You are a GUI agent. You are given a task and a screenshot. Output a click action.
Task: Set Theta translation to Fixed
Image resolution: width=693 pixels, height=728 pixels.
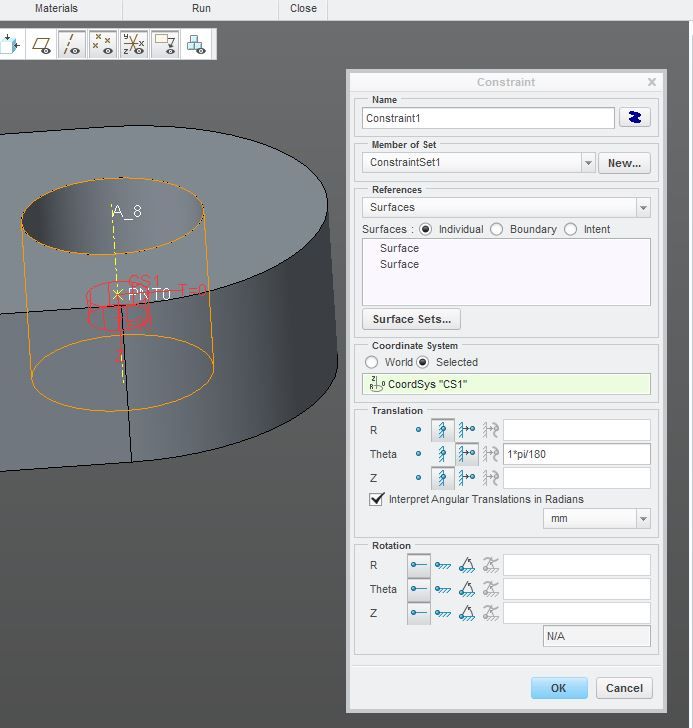pyautogui.click(x=442, y=454)
